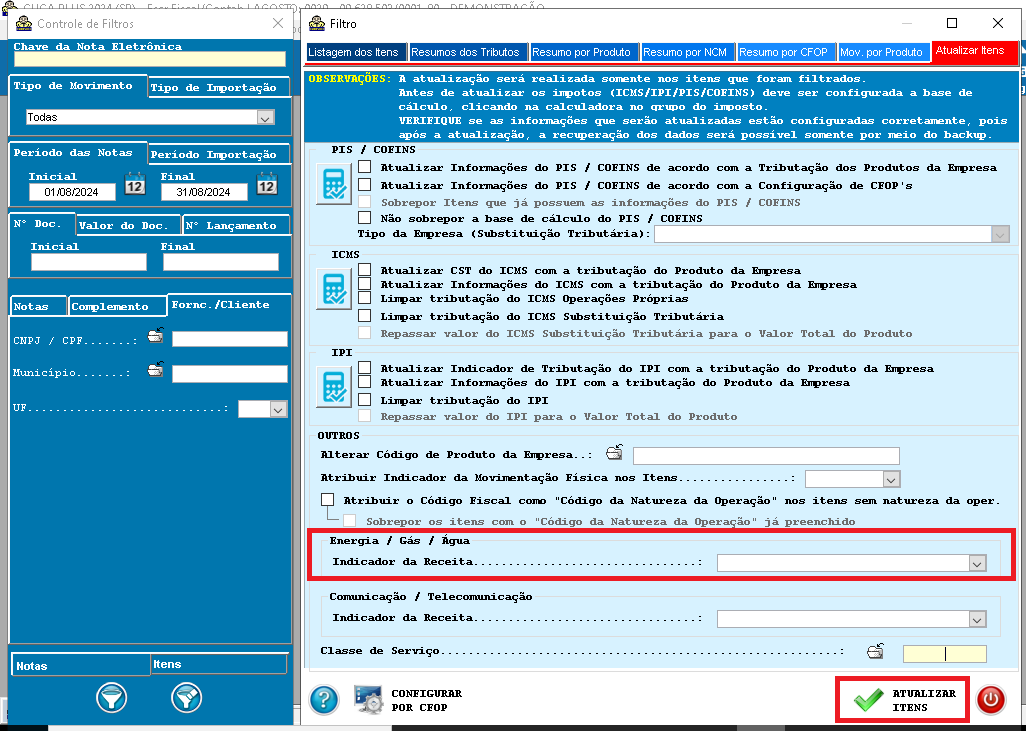The image size is (1026, 731).
Task: Open the Tipo de Movimento Todas dropdown
Action: coord(265,118)
